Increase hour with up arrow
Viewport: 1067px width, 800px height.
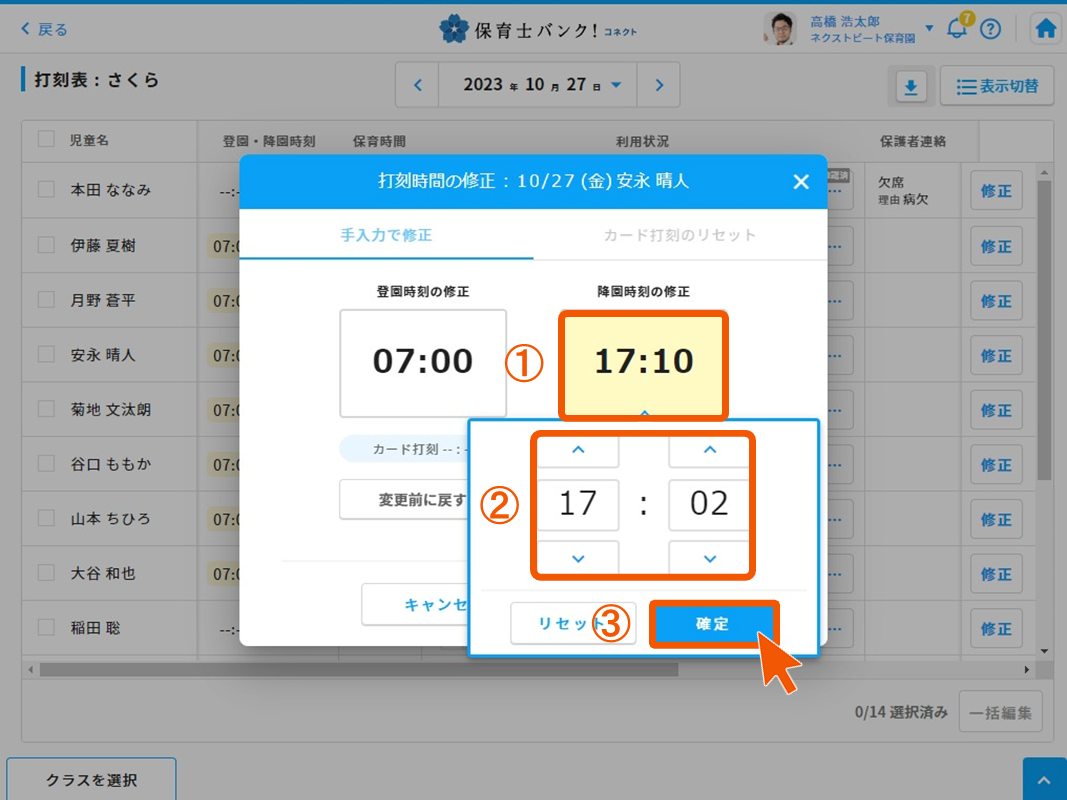578,451
